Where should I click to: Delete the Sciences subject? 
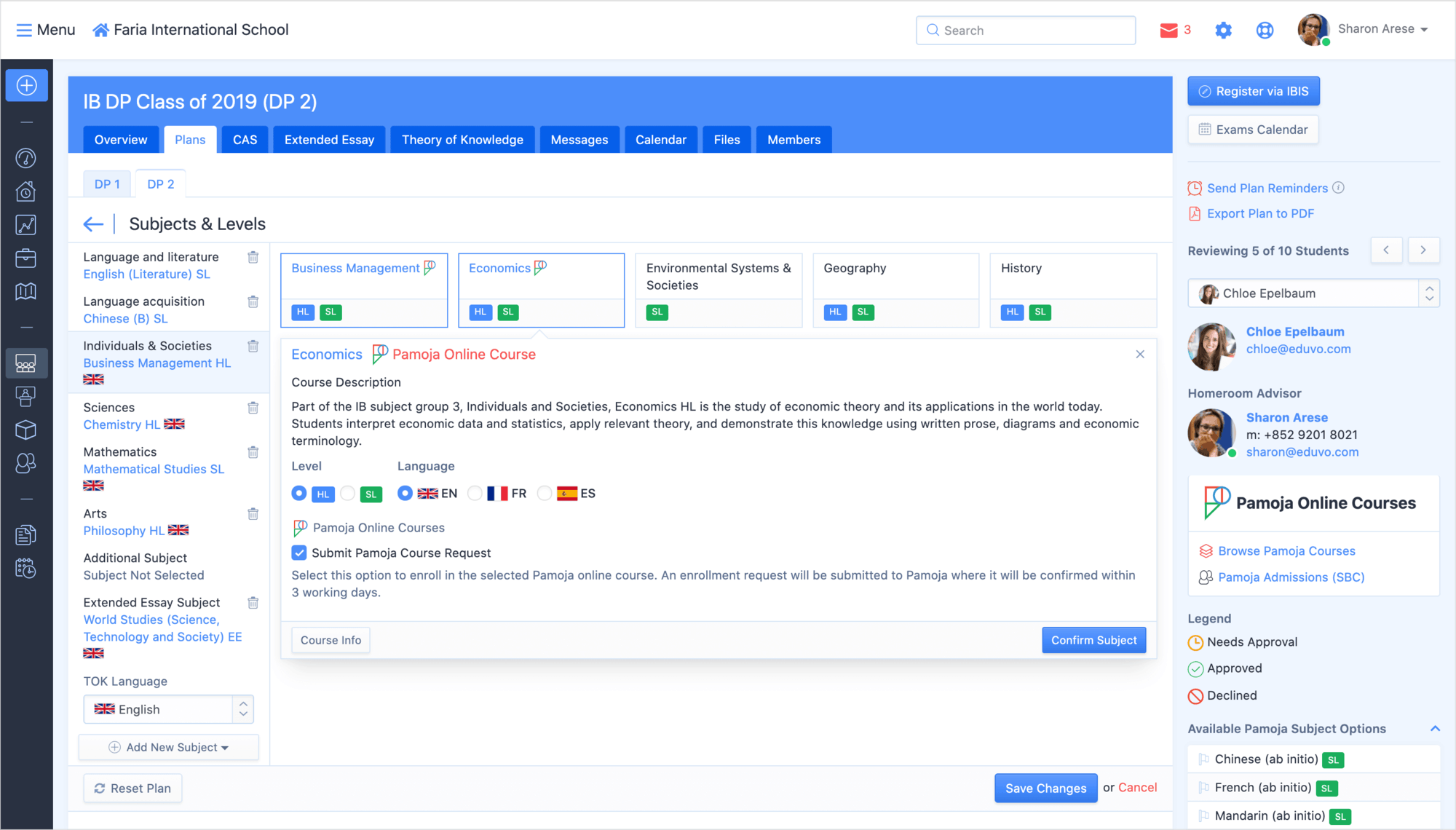click(253, 408)
